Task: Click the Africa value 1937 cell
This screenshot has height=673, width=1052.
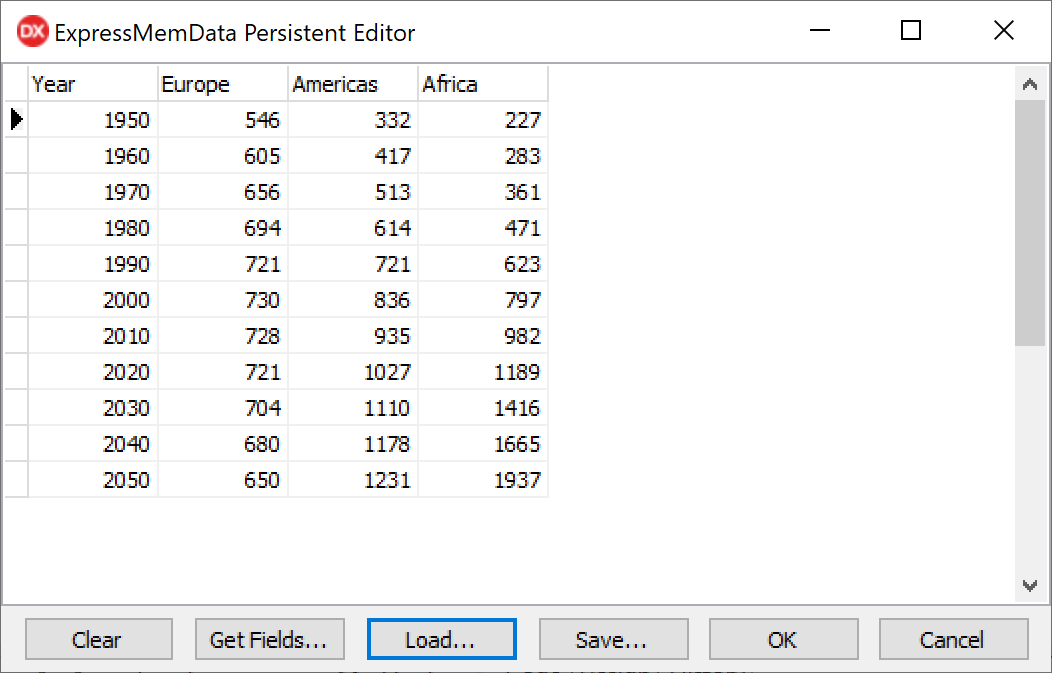Action: [483, 480]
